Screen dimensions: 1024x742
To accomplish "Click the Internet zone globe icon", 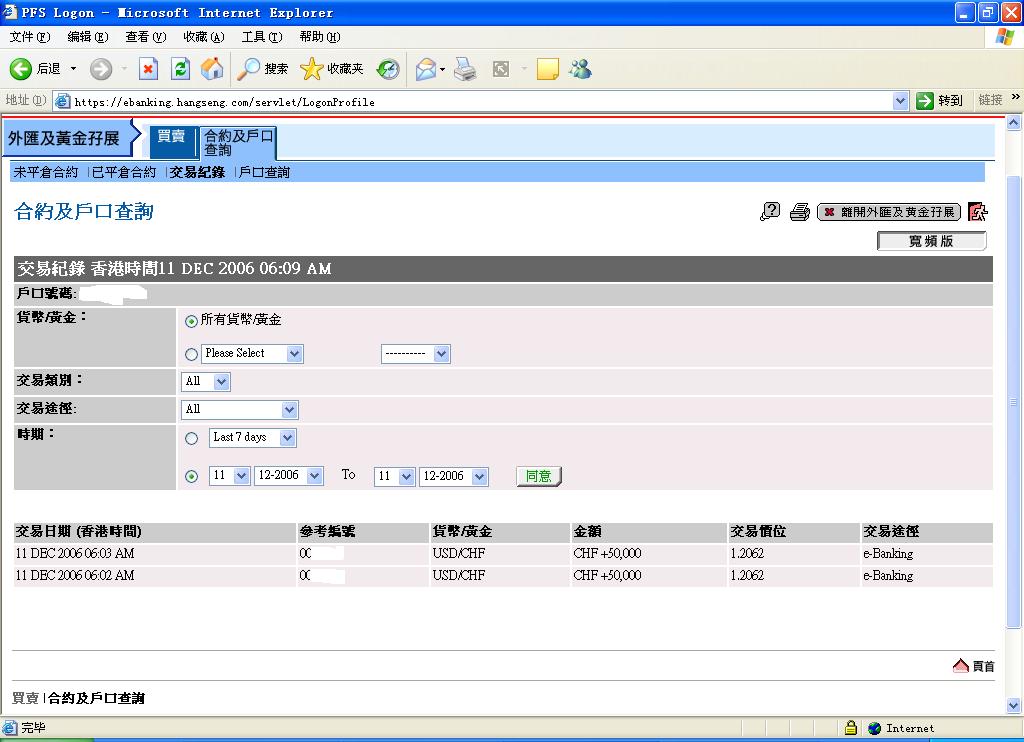I will point(875,728).
